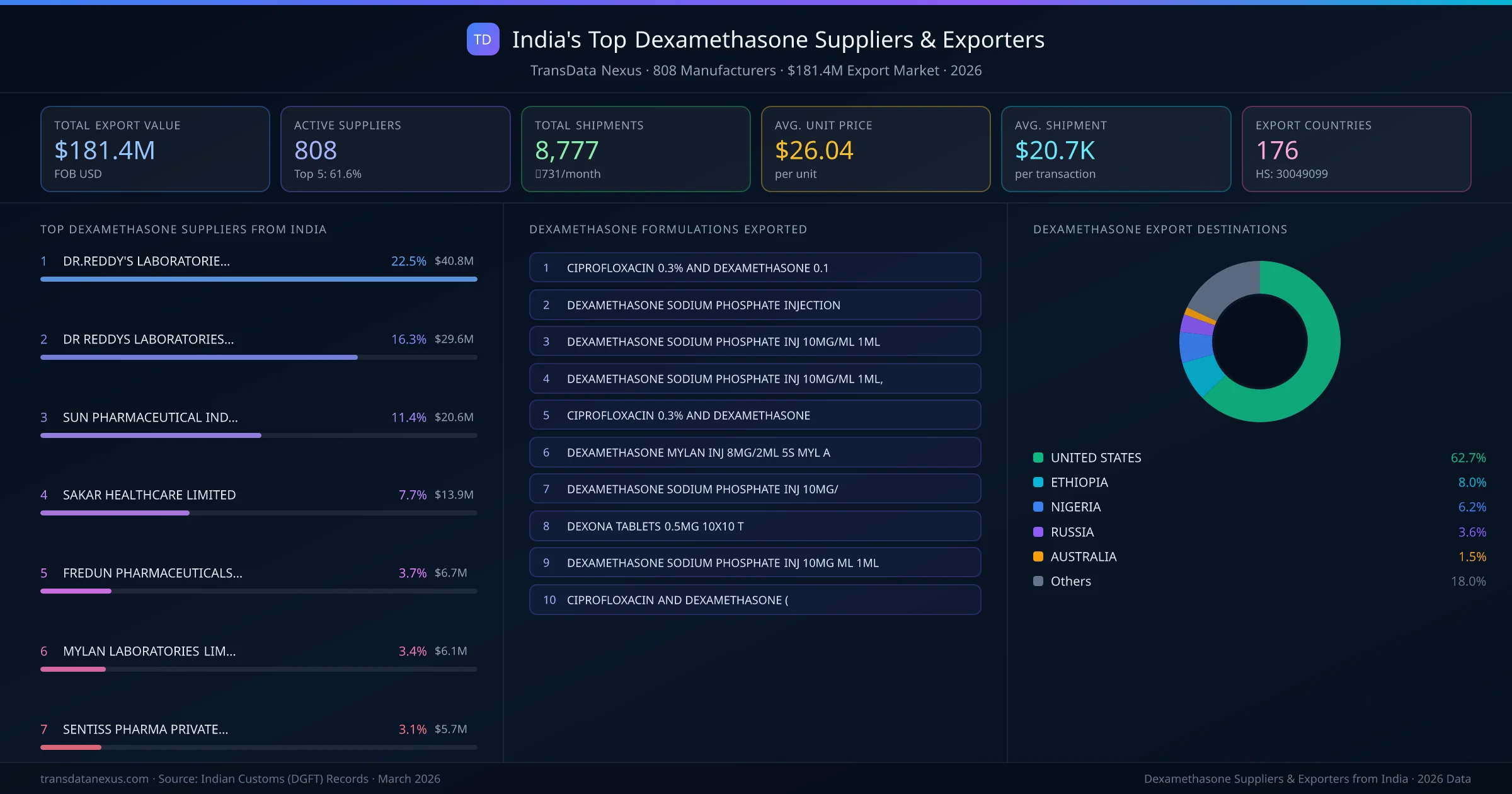Click the AVG. UNIT PRICE card

tap(876, 149)
